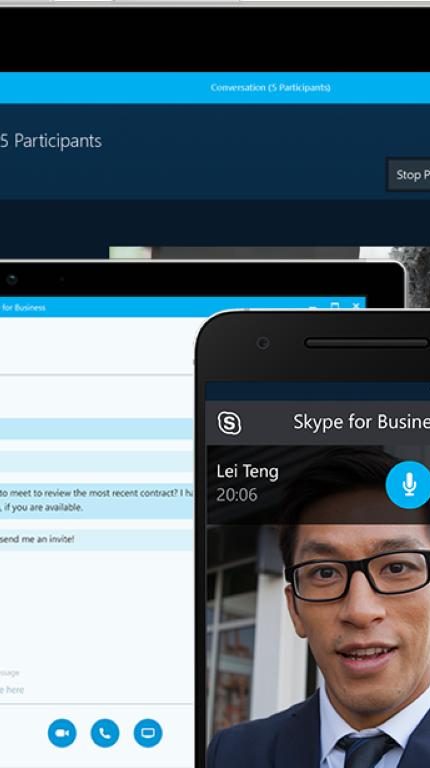Image resolution: width=430 pixels, height=768 pixels.
Task: Start an audio call with phone icon
Action: [x=105, y=733]
